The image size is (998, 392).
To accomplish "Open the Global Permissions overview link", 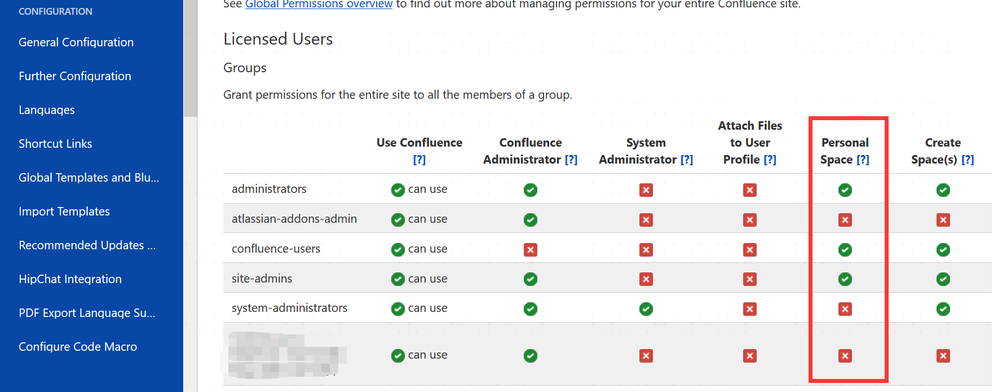I will 318,4.
